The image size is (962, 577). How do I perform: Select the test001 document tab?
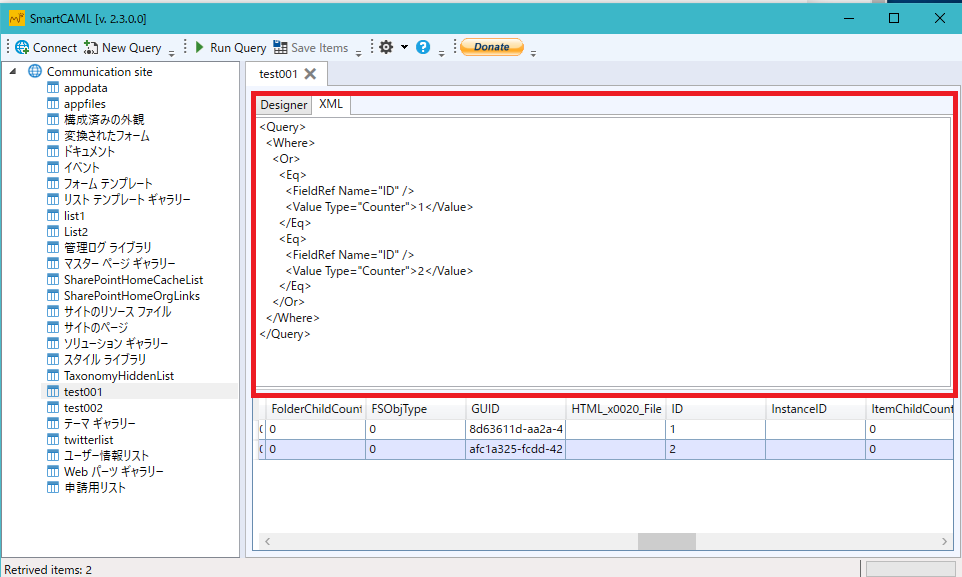pyautogui.click(x=278, y=74)
